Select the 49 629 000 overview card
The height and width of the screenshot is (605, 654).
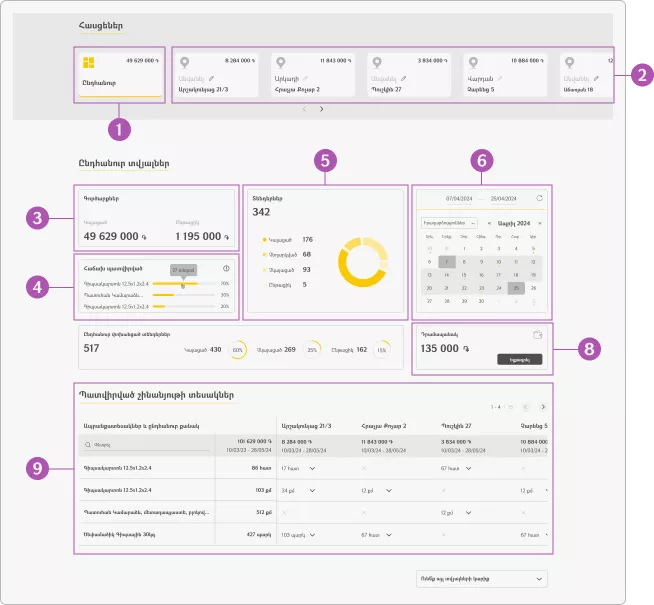pyautogui.click(x=118, y=74)
